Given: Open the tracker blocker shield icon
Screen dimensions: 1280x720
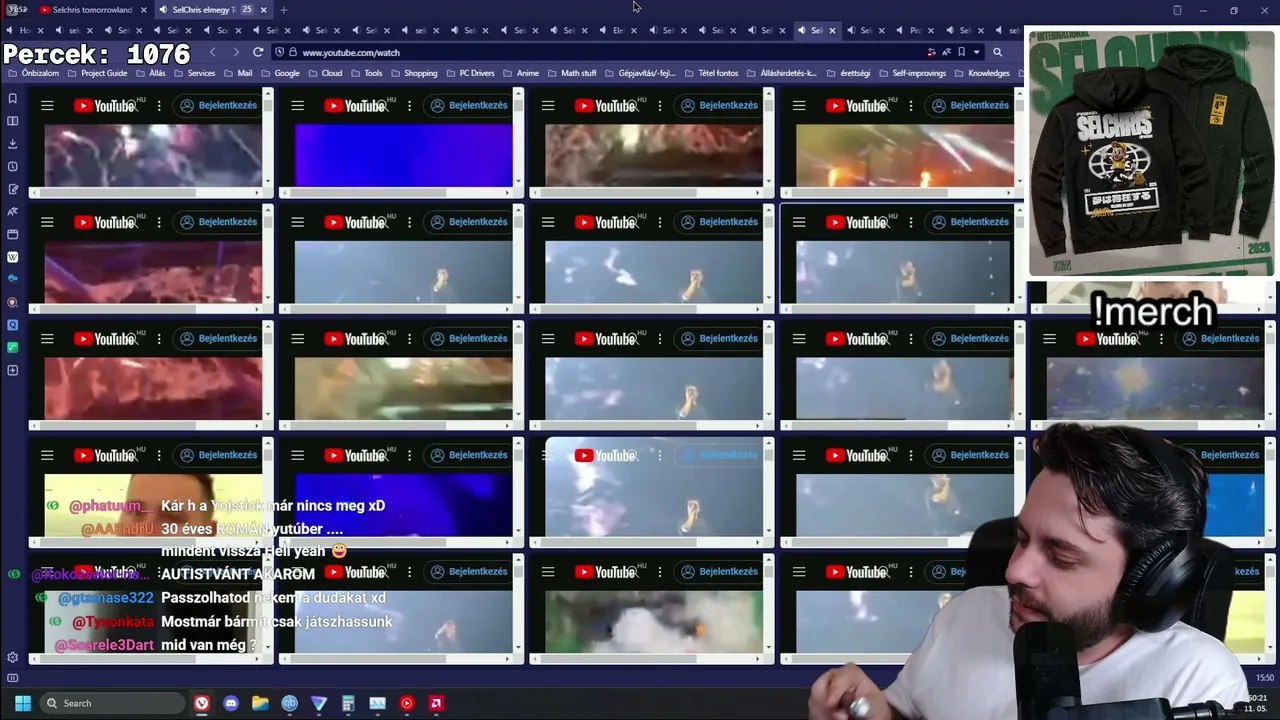Looking at the screenshot, I should tap(279, 52).
